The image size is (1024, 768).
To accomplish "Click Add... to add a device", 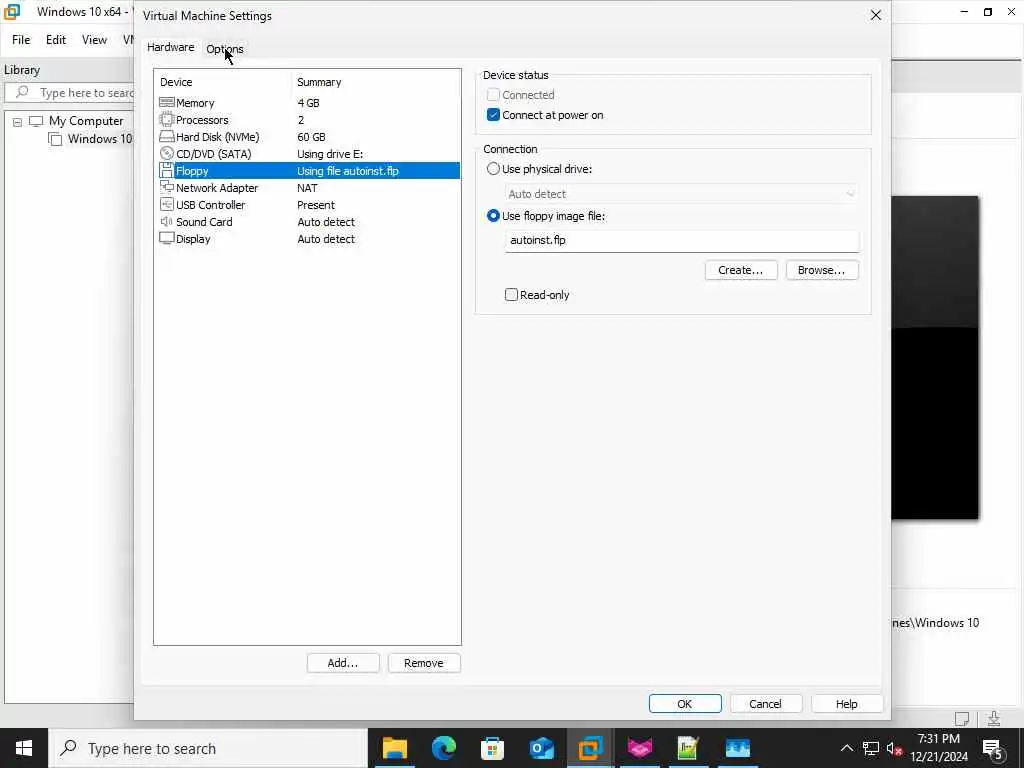I will pos(343,663).
